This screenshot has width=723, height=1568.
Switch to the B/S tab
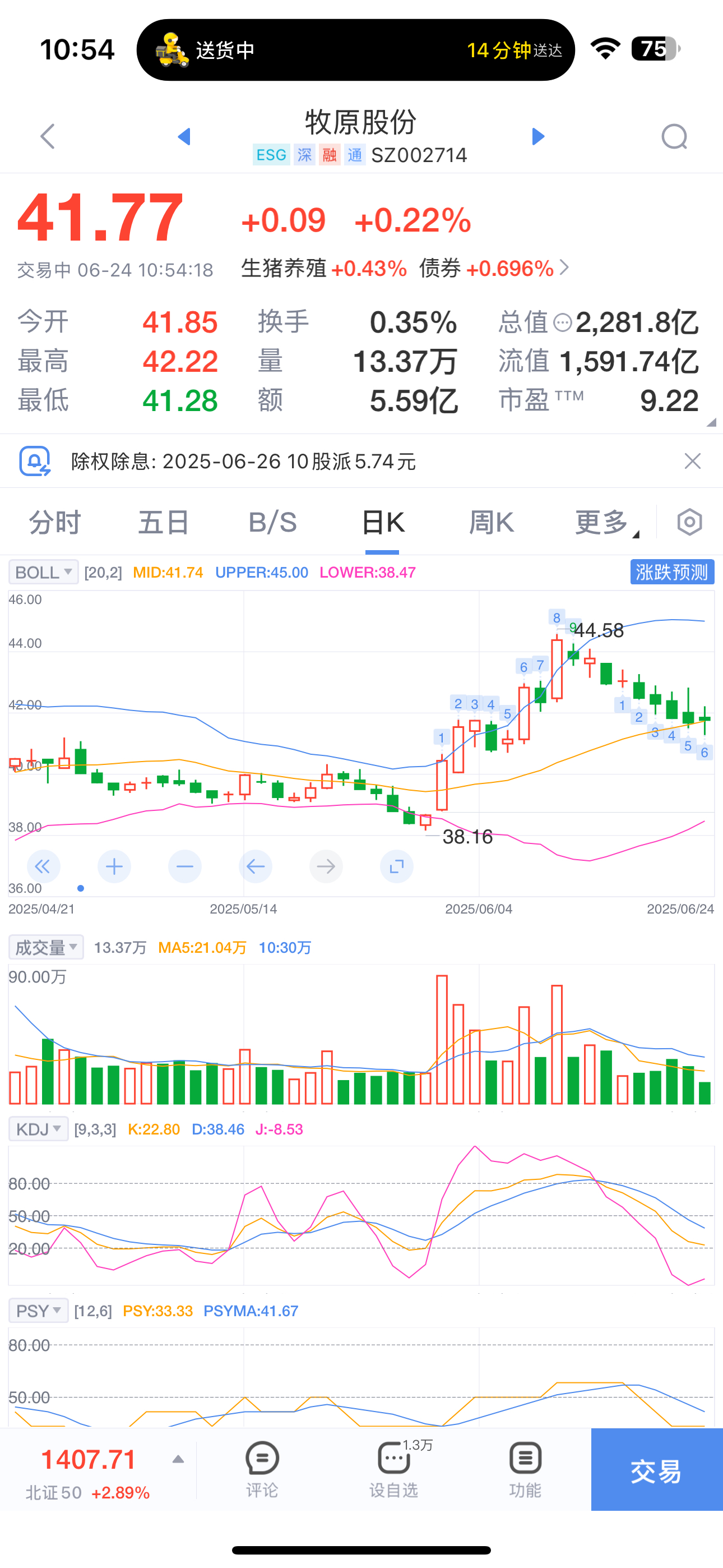point(272,522)
